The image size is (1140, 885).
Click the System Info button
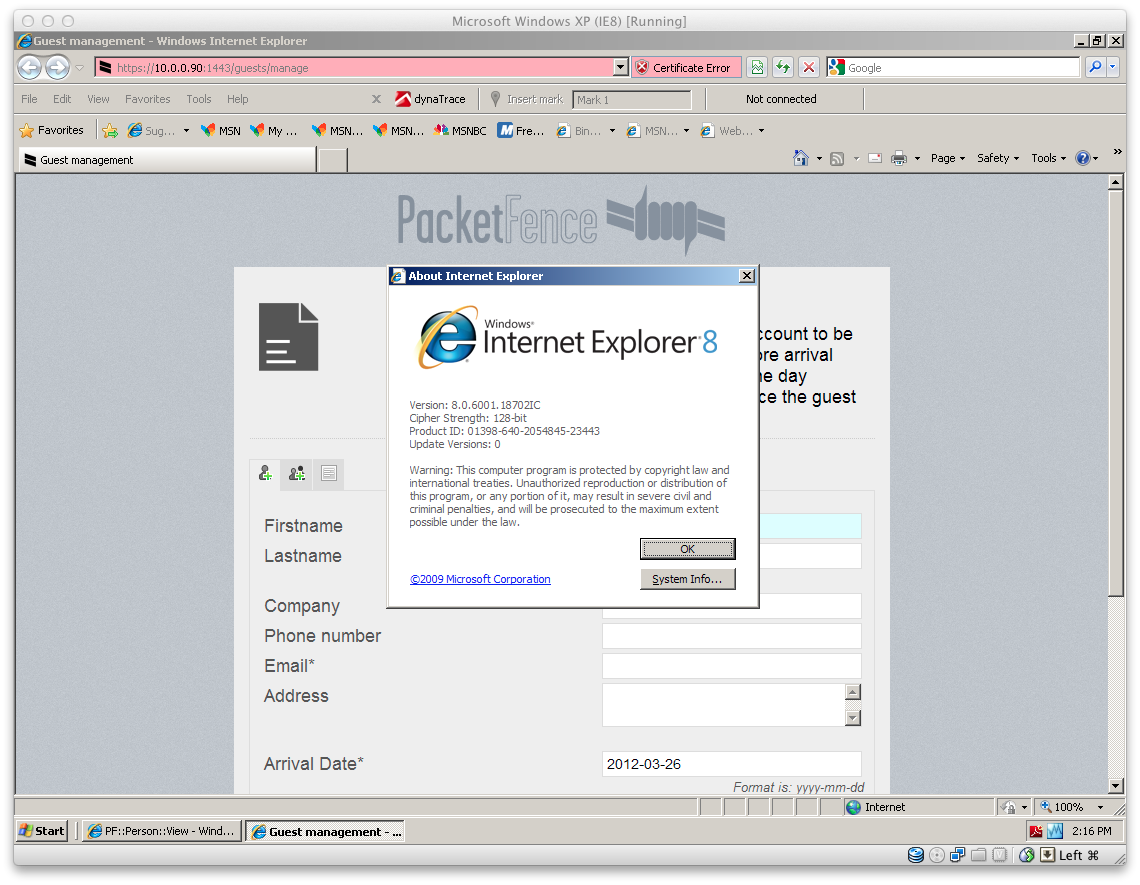click(x=687, y=579)
